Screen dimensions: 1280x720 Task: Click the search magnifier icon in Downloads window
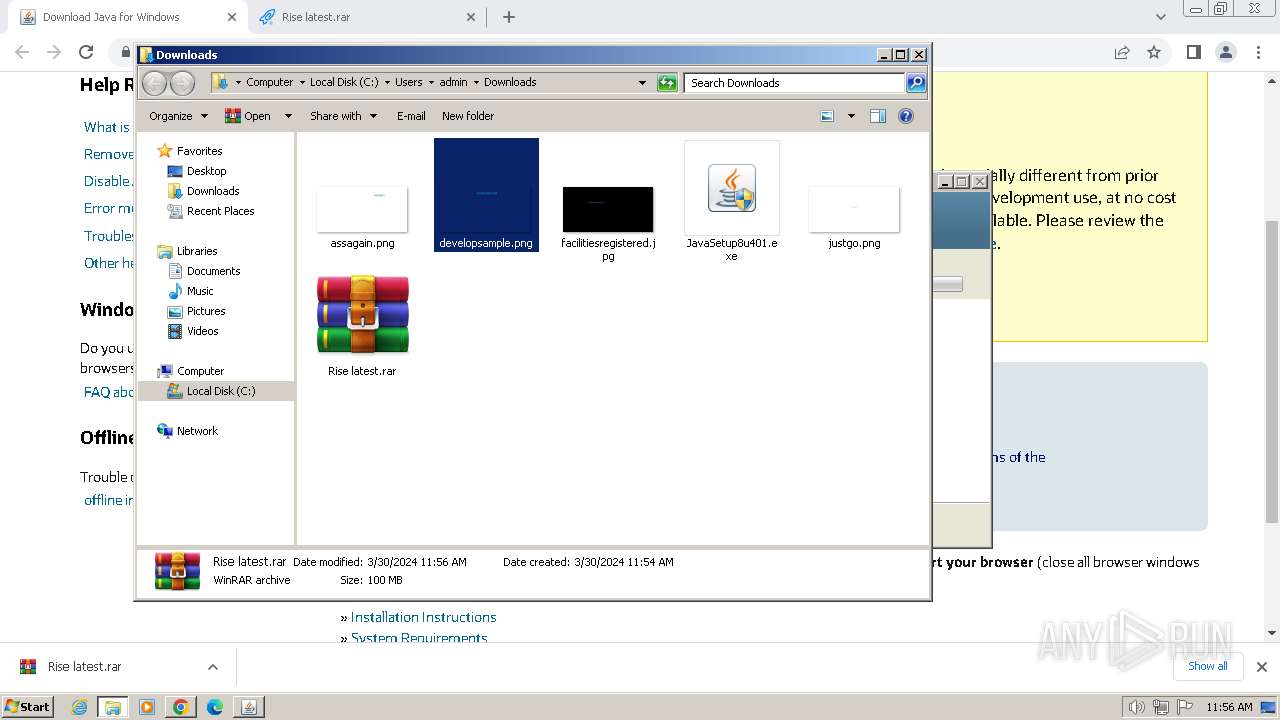coord(915,83)
